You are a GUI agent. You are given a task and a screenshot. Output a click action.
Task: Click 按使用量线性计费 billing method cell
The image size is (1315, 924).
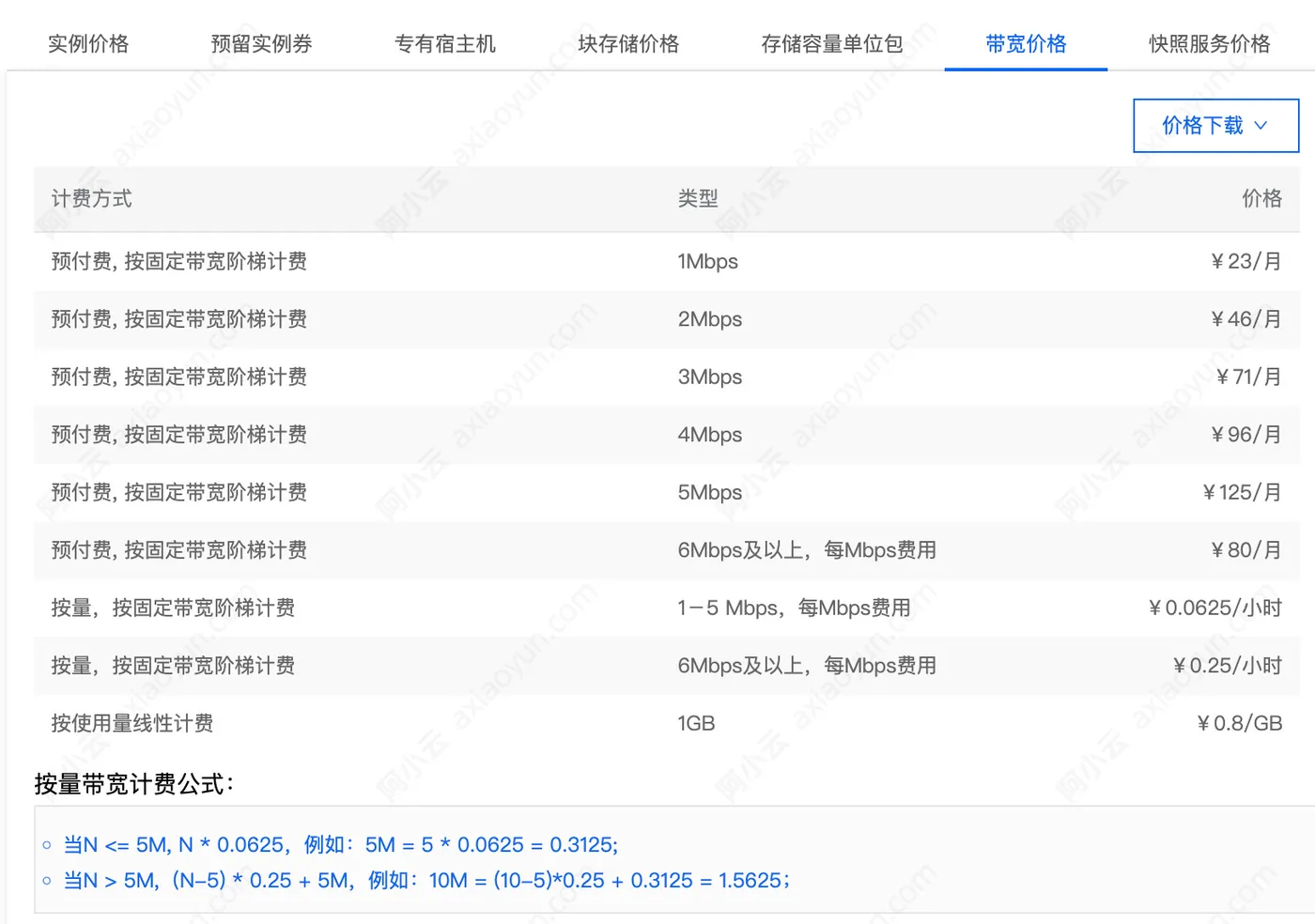(132, 724)
